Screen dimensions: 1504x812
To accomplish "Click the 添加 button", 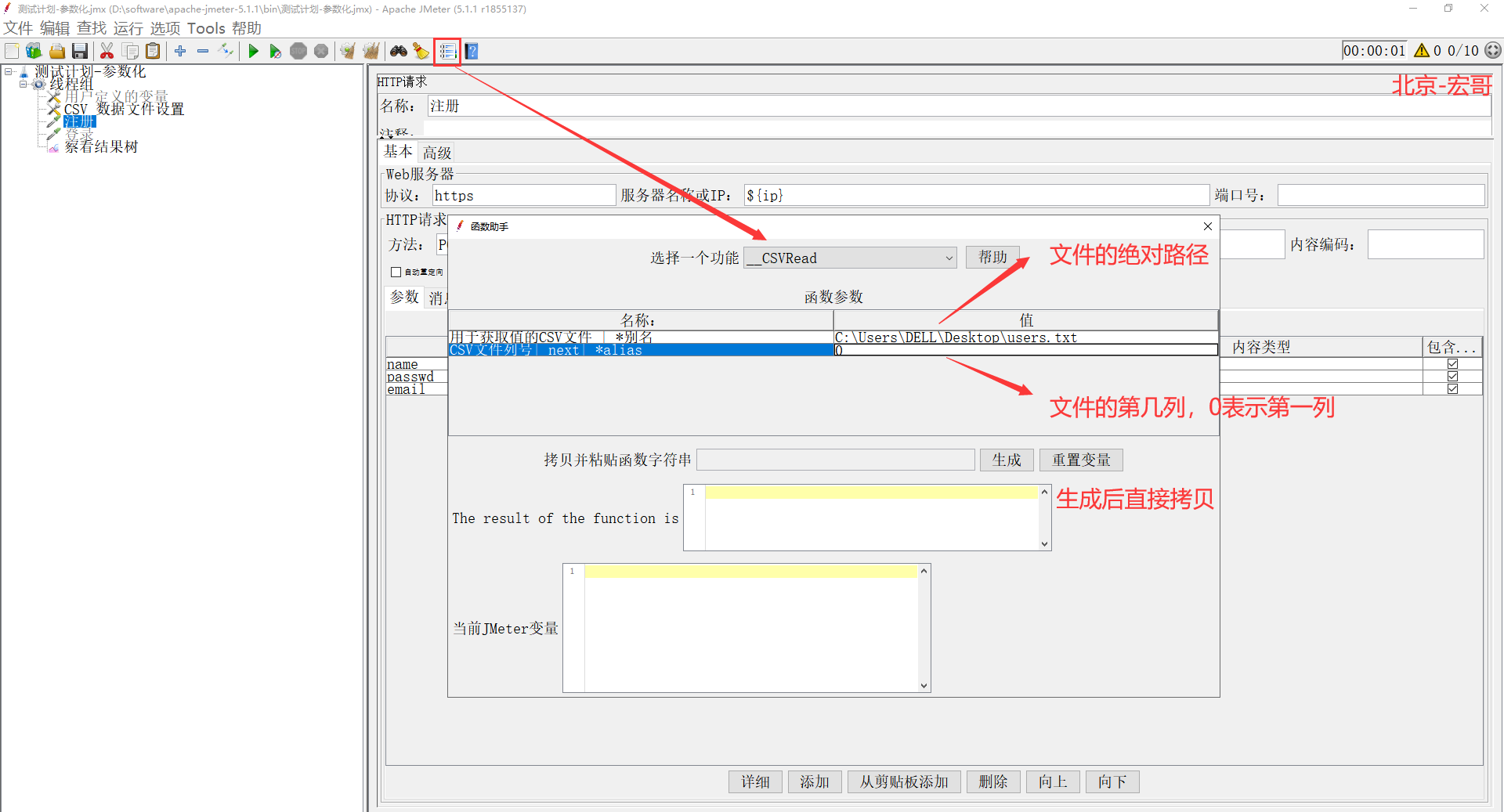I will [x=815, y=781].
